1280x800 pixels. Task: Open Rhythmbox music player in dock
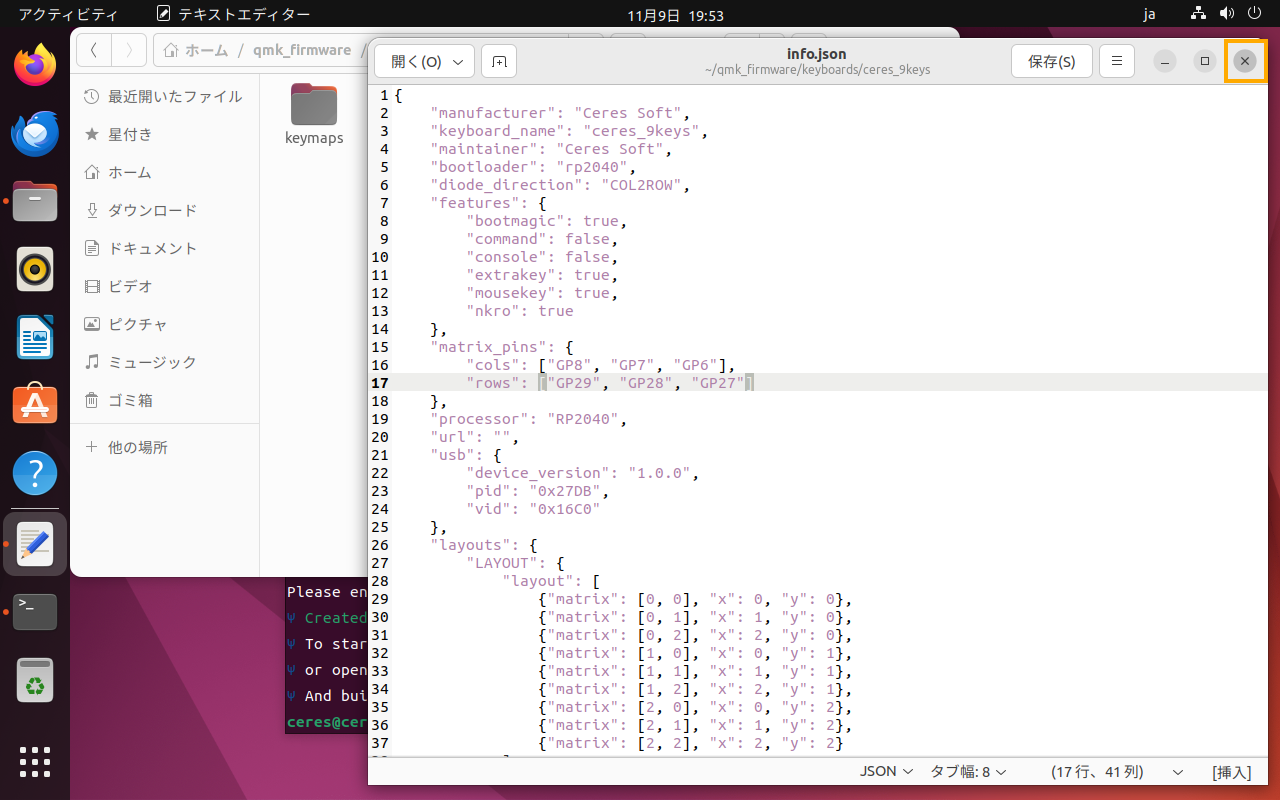[x=35, y=269]
